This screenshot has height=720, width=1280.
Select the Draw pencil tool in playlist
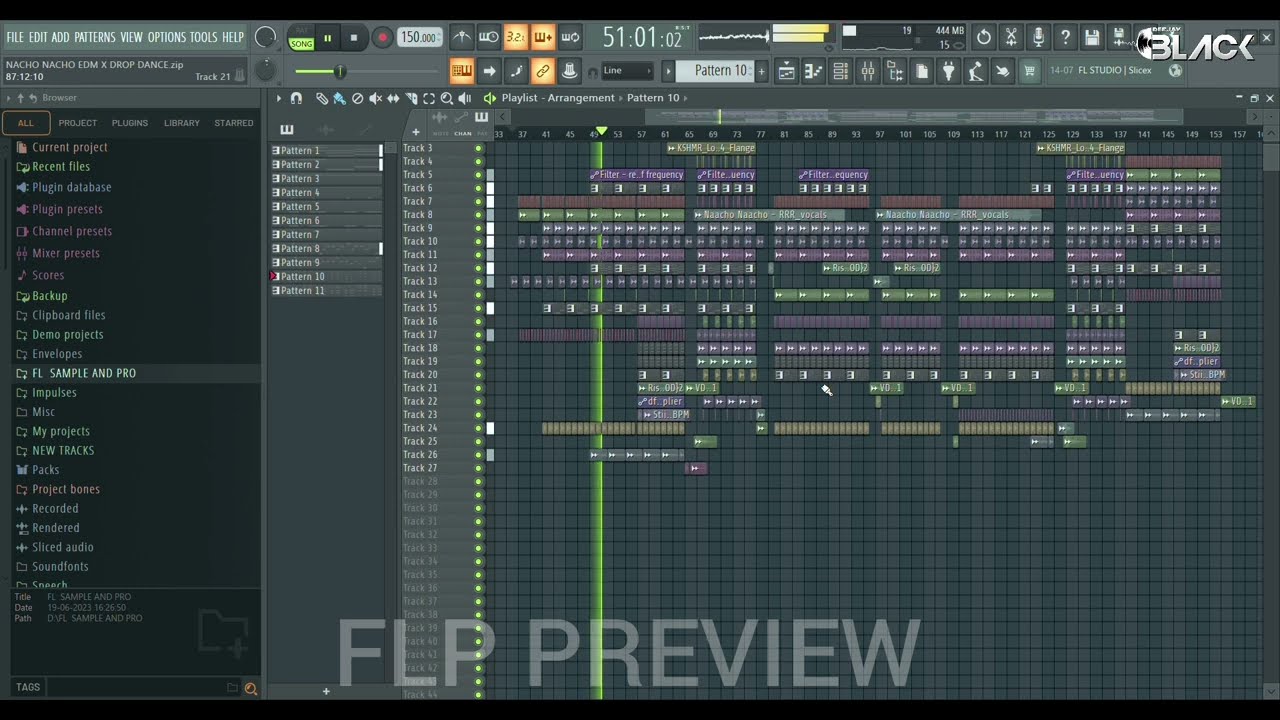point(322,98)
